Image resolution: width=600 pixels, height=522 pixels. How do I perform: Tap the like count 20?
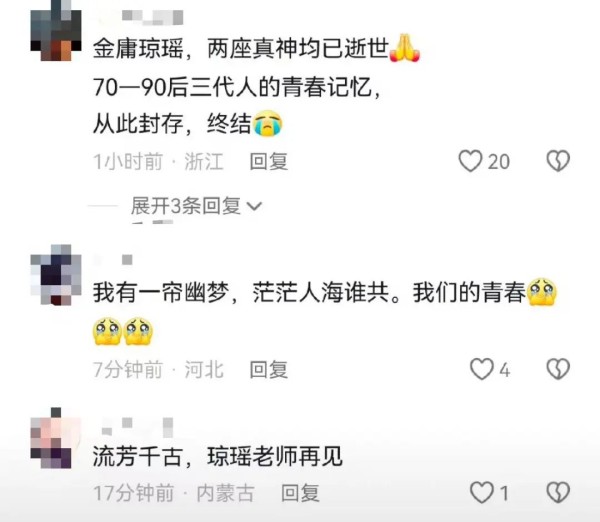coord(498,161)
